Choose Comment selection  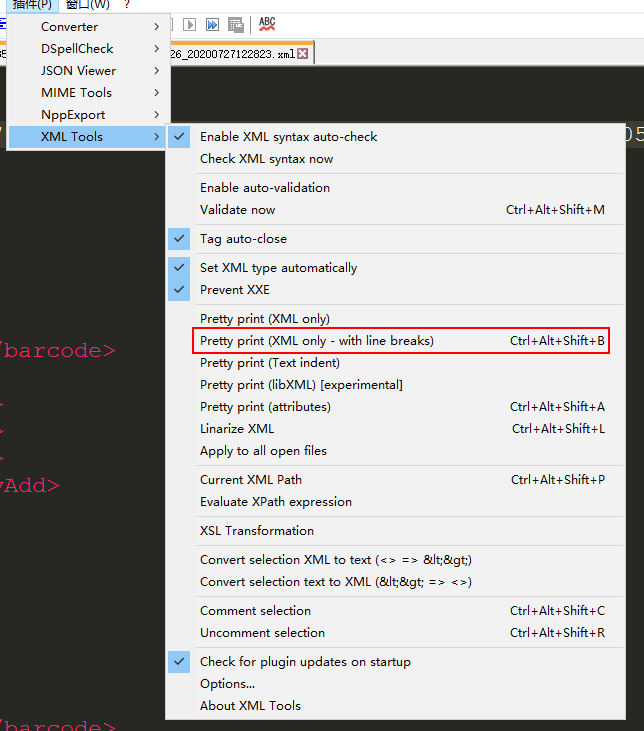pos(395,611)
